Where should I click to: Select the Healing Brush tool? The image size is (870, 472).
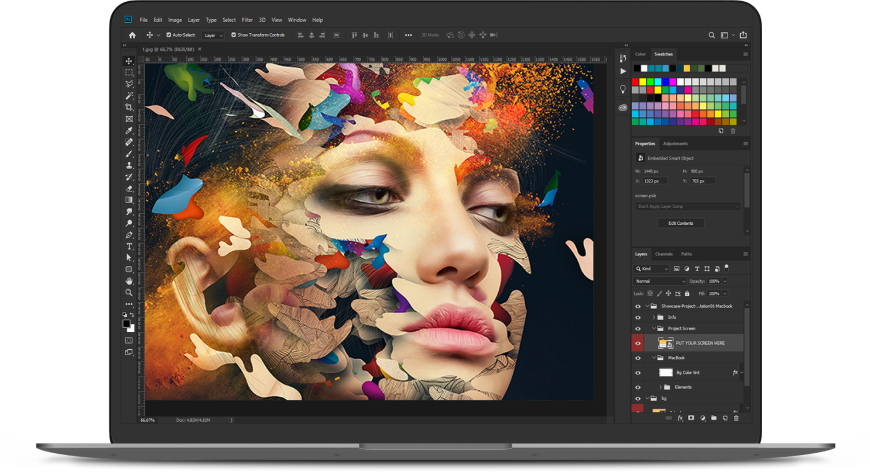point(129,142)
